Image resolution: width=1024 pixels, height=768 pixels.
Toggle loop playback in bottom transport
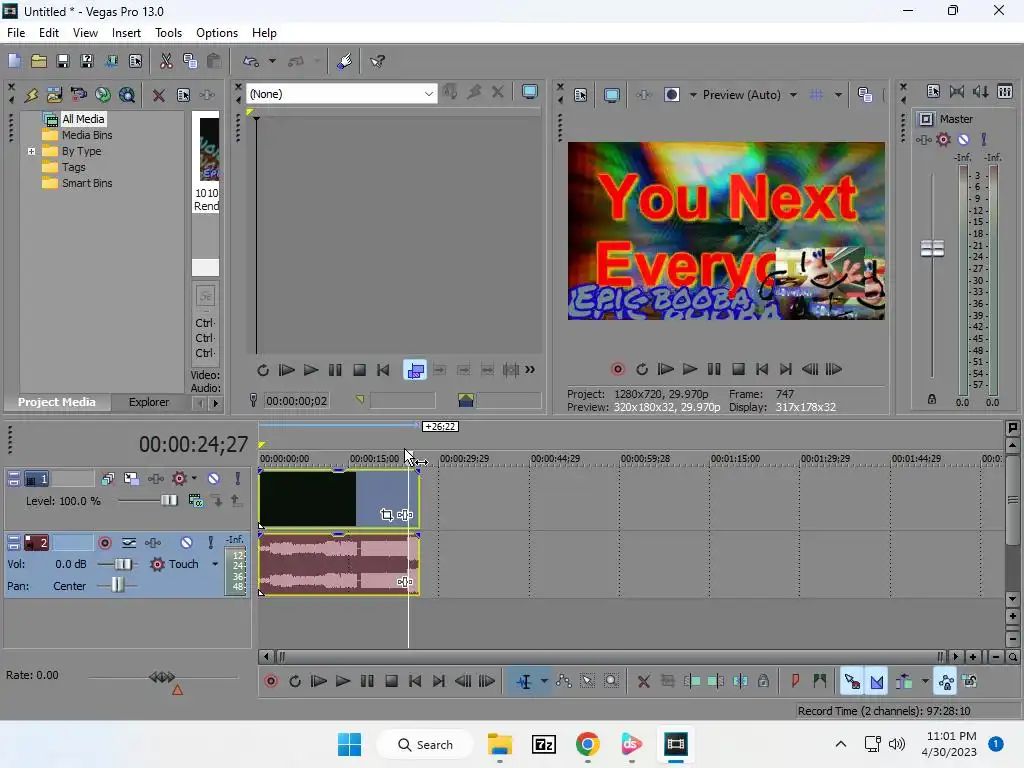295,681
